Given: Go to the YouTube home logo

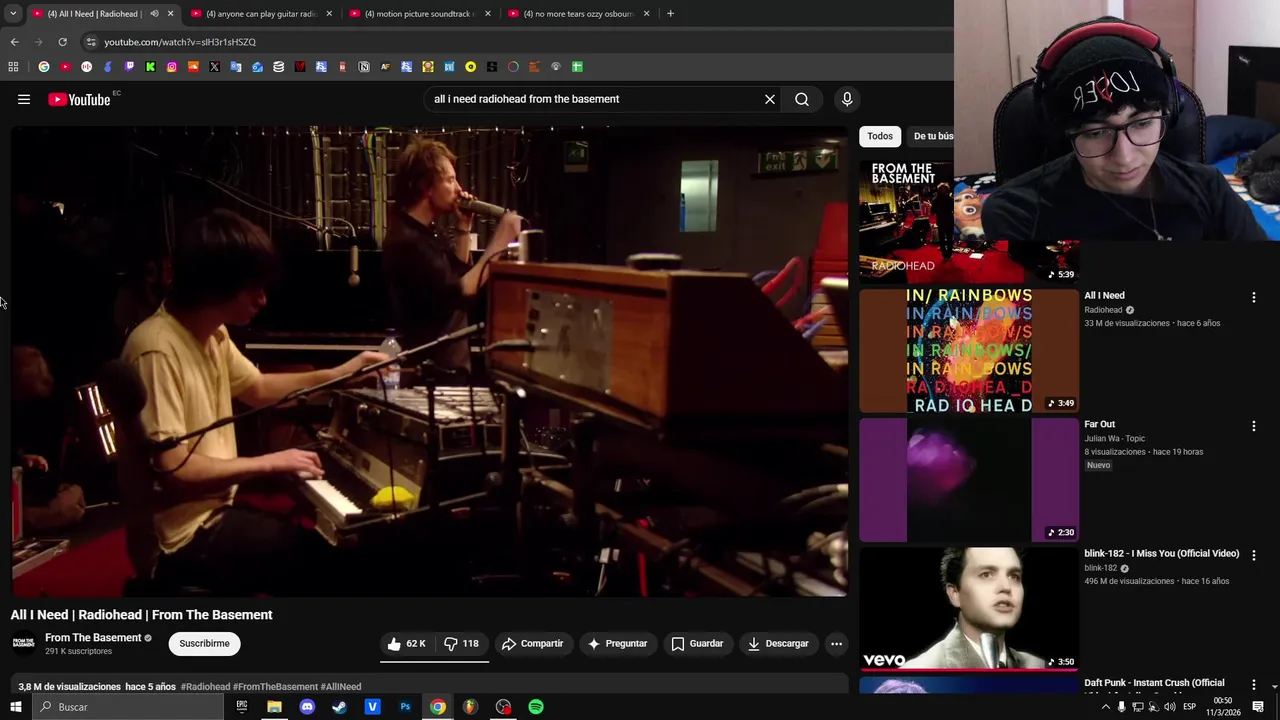Looking at the screenshot, I should (79, 99).
